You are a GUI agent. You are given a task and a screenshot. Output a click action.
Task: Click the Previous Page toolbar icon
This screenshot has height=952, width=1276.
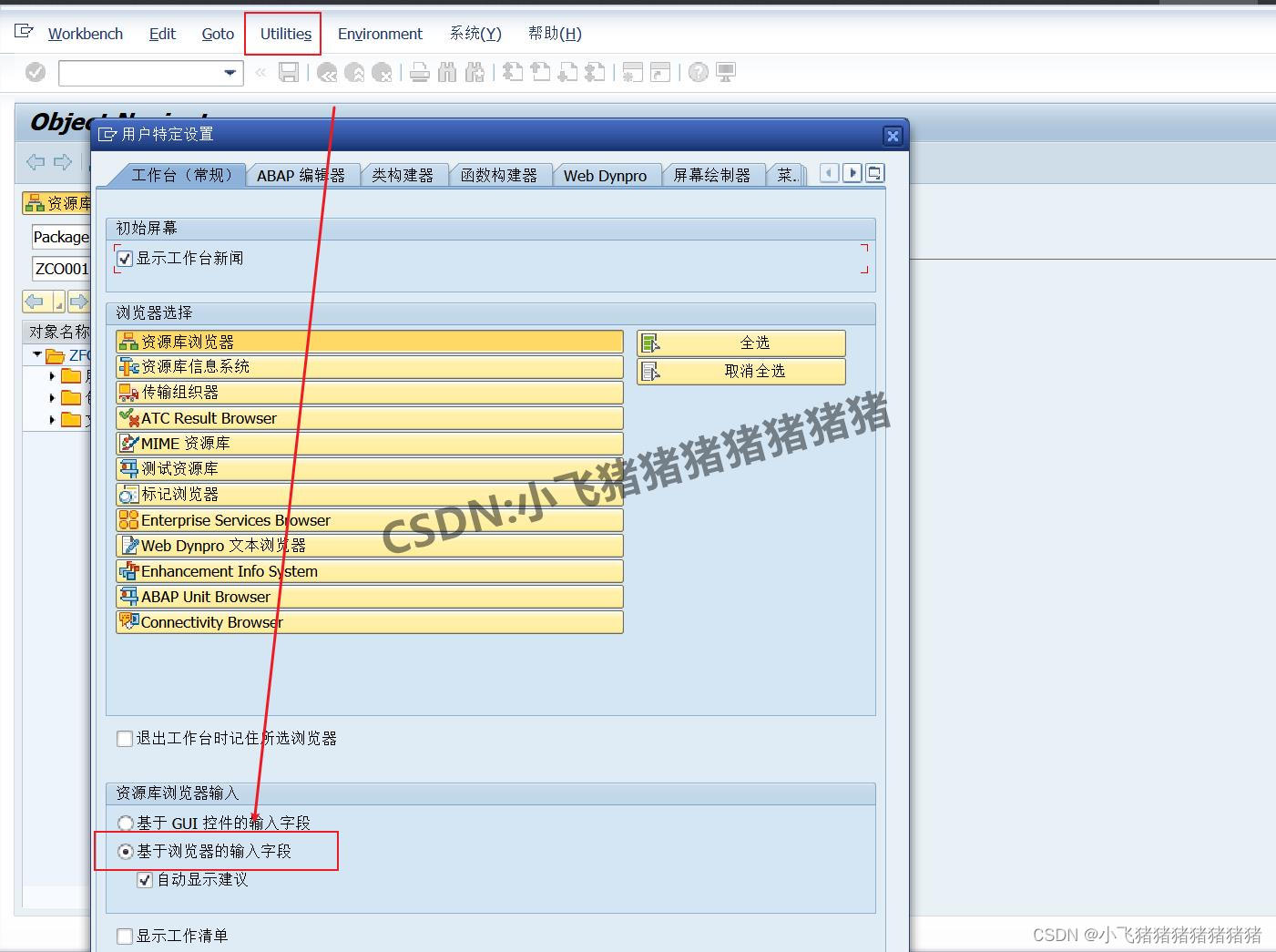click(x=540, y=72)
